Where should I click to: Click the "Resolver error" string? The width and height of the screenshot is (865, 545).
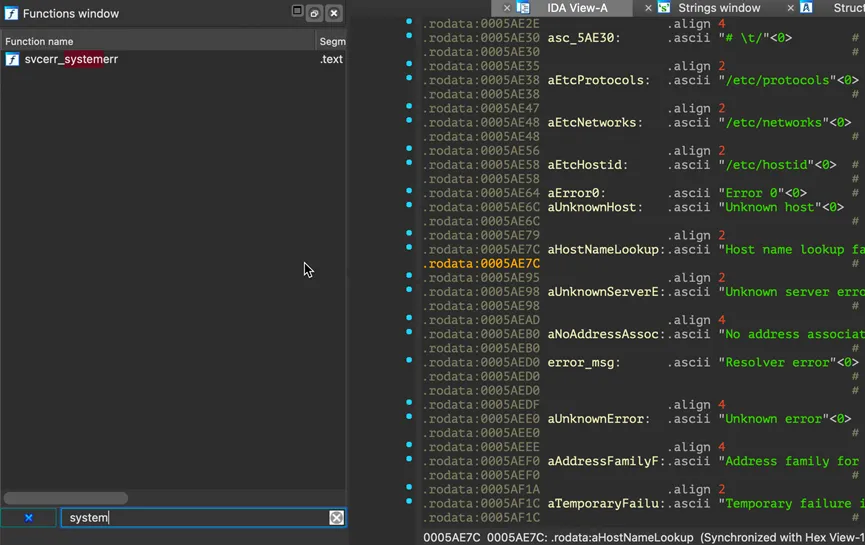coord(777,362)
